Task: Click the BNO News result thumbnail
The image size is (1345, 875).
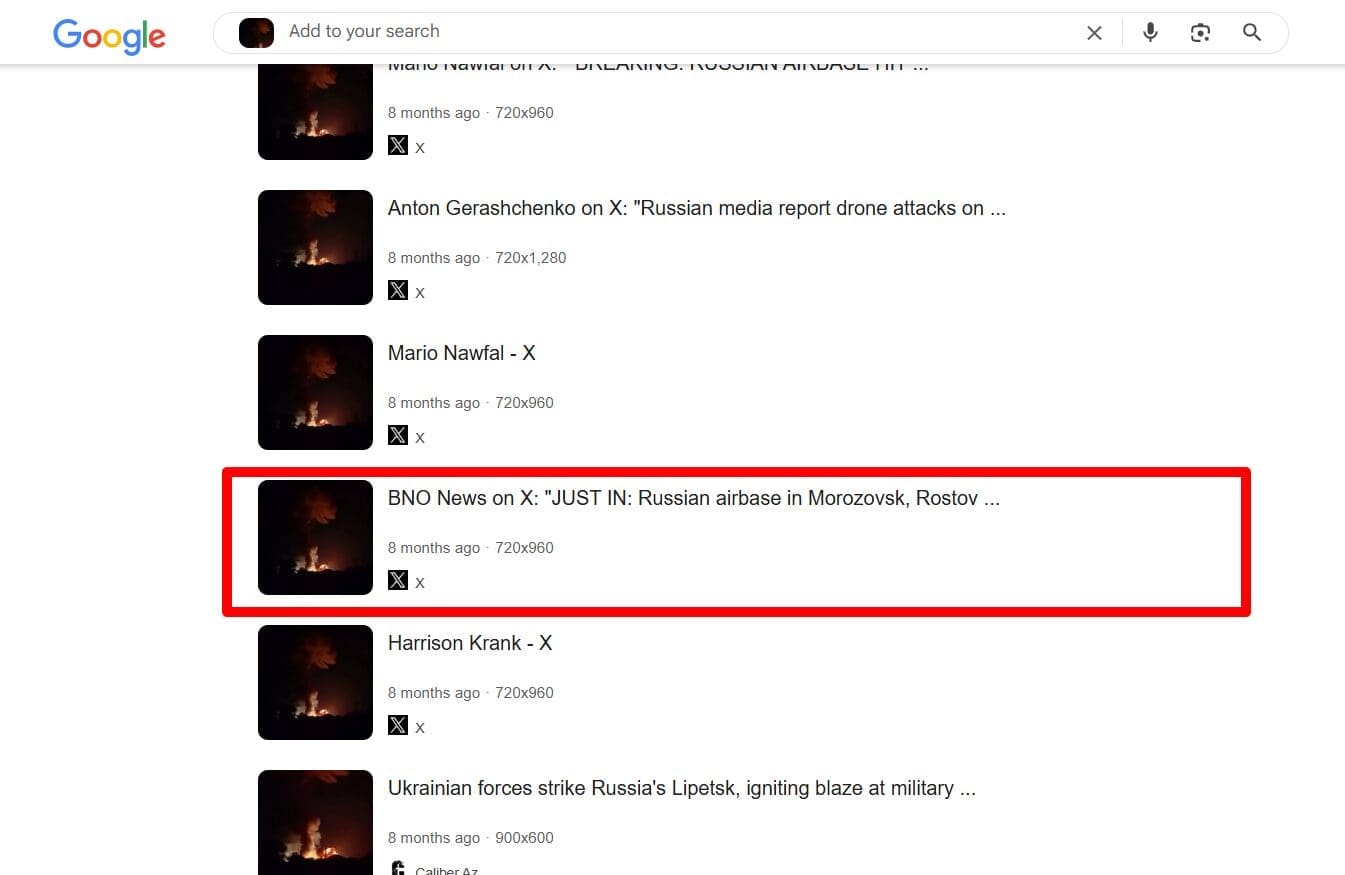Action: (x=315, y=537)
